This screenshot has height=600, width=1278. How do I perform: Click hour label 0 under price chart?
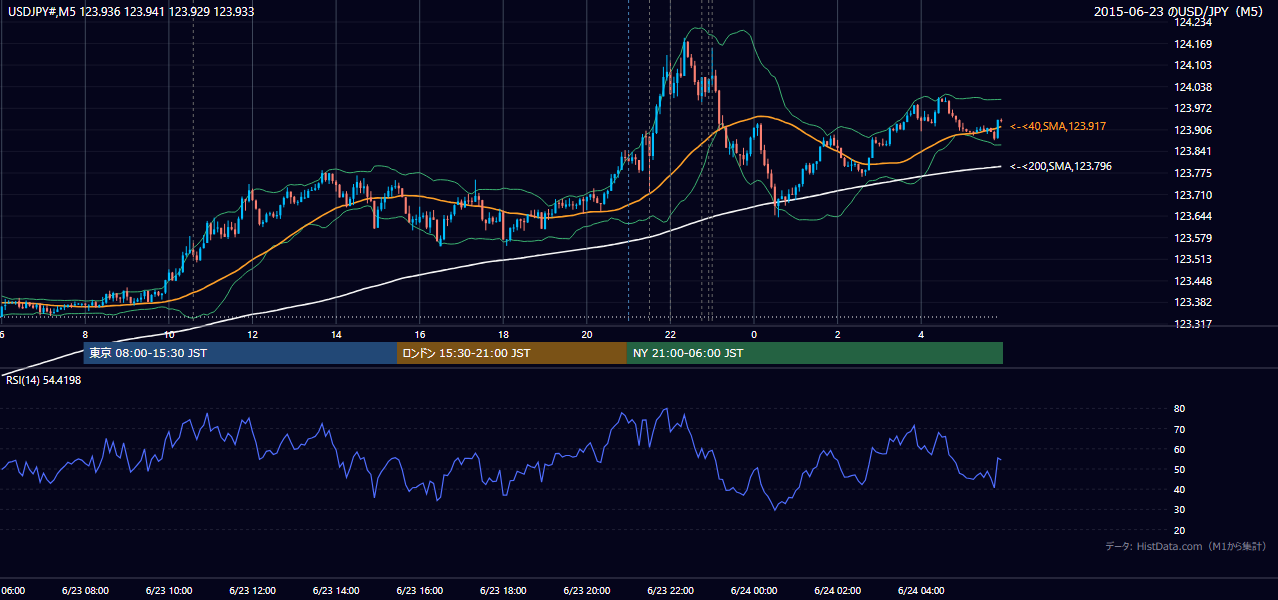pyautogui.click(x=754, y=335)
